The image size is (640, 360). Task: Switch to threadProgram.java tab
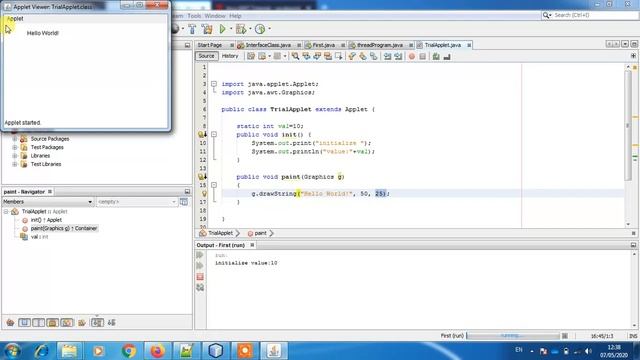coord(380,45)
